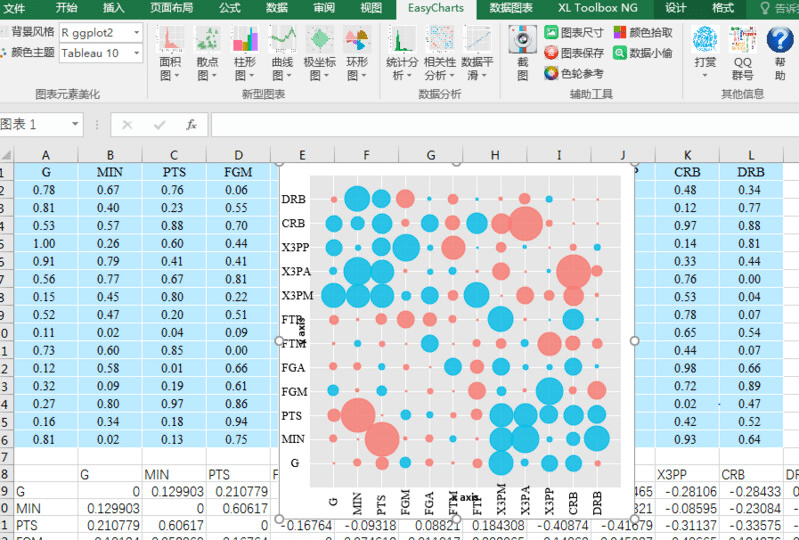The height and width of the screenshot is (540, 799).
Task: Expand the Name Box 图表 1 dropdown
Action: [x=75, y=124]
